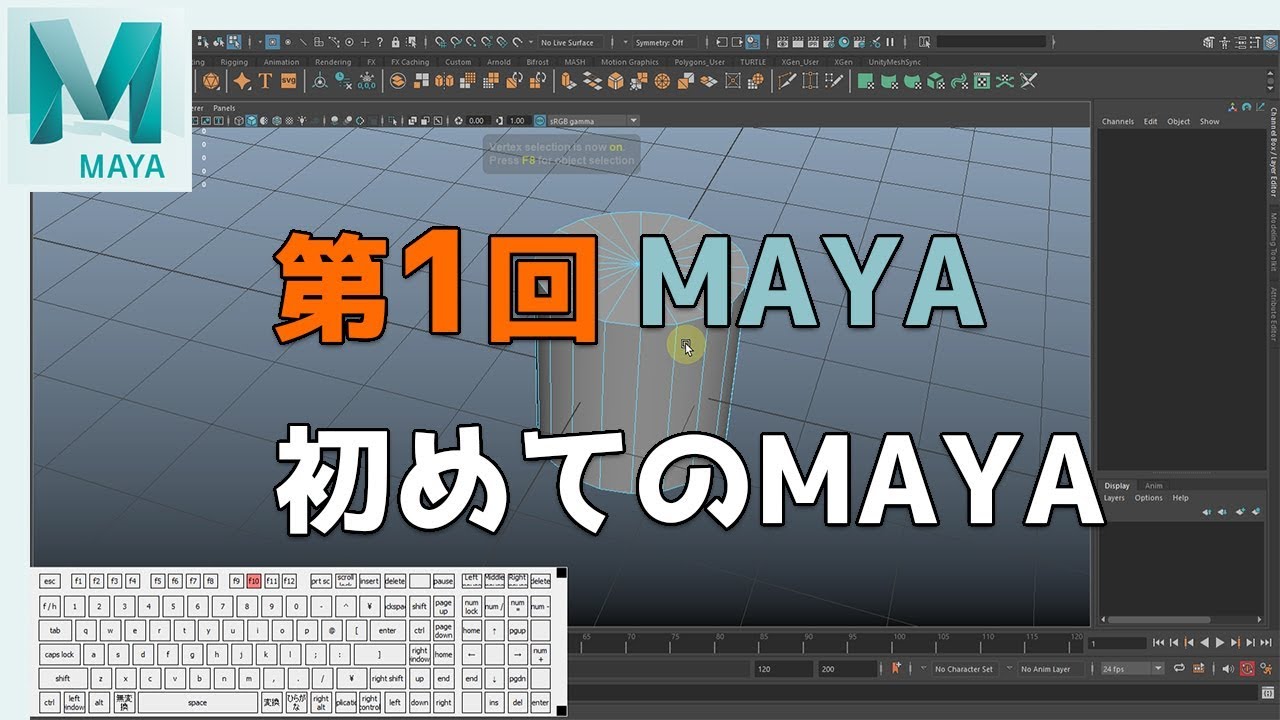Viewport: 1280px width, 720px height.
Task: Switch to the Rigging shelf tab
Action: pyautogui.click(x=234, y=62)
